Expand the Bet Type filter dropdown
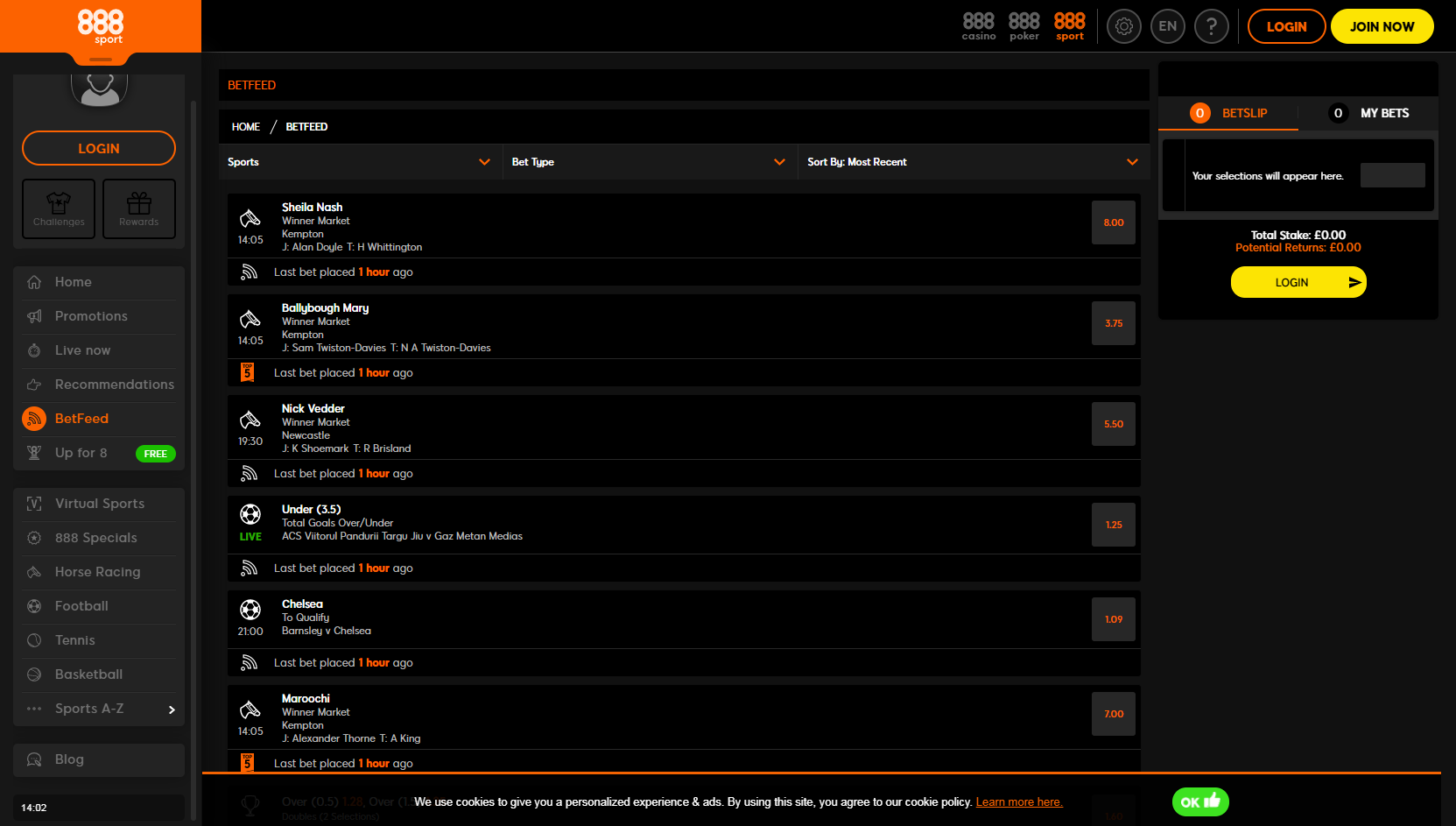The height and width of the screenshot is (826, 1456). pyautogui.click(x=650, y=162)
